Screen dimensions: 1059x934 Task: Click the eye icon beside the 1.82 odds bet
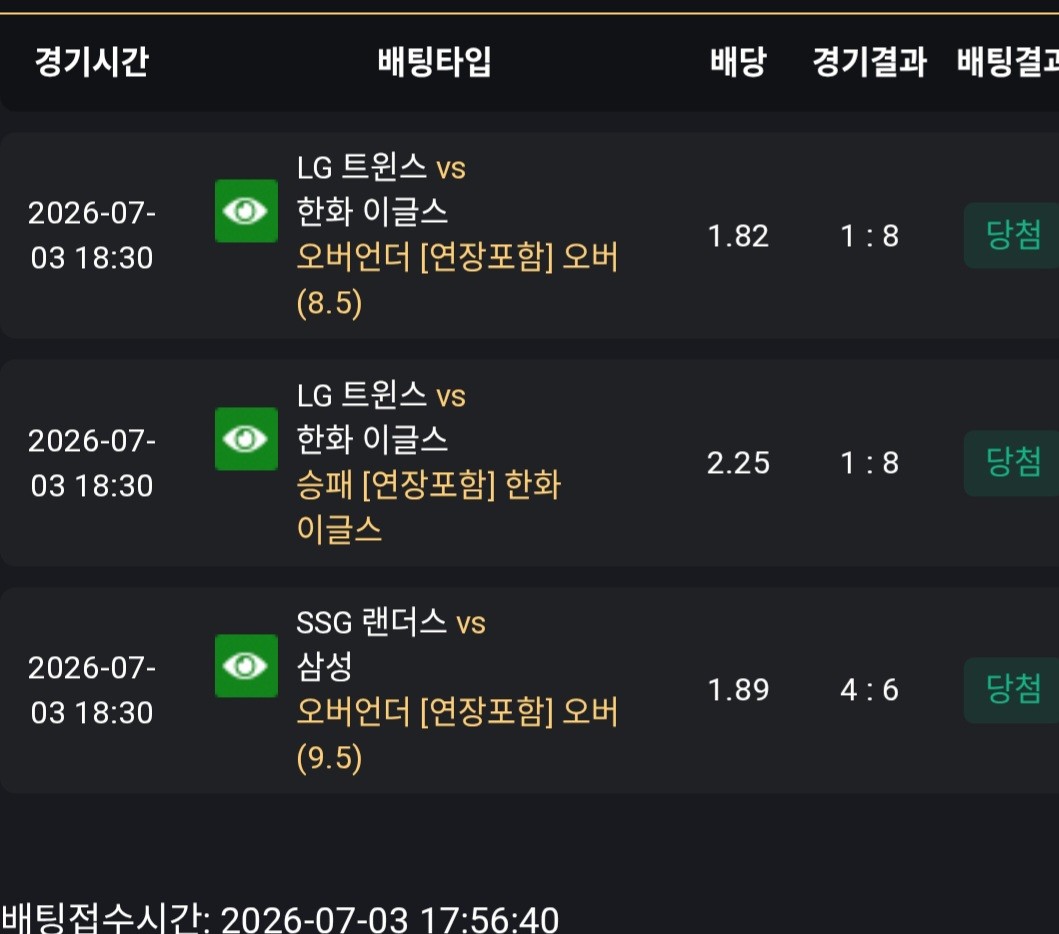[246, 211]
